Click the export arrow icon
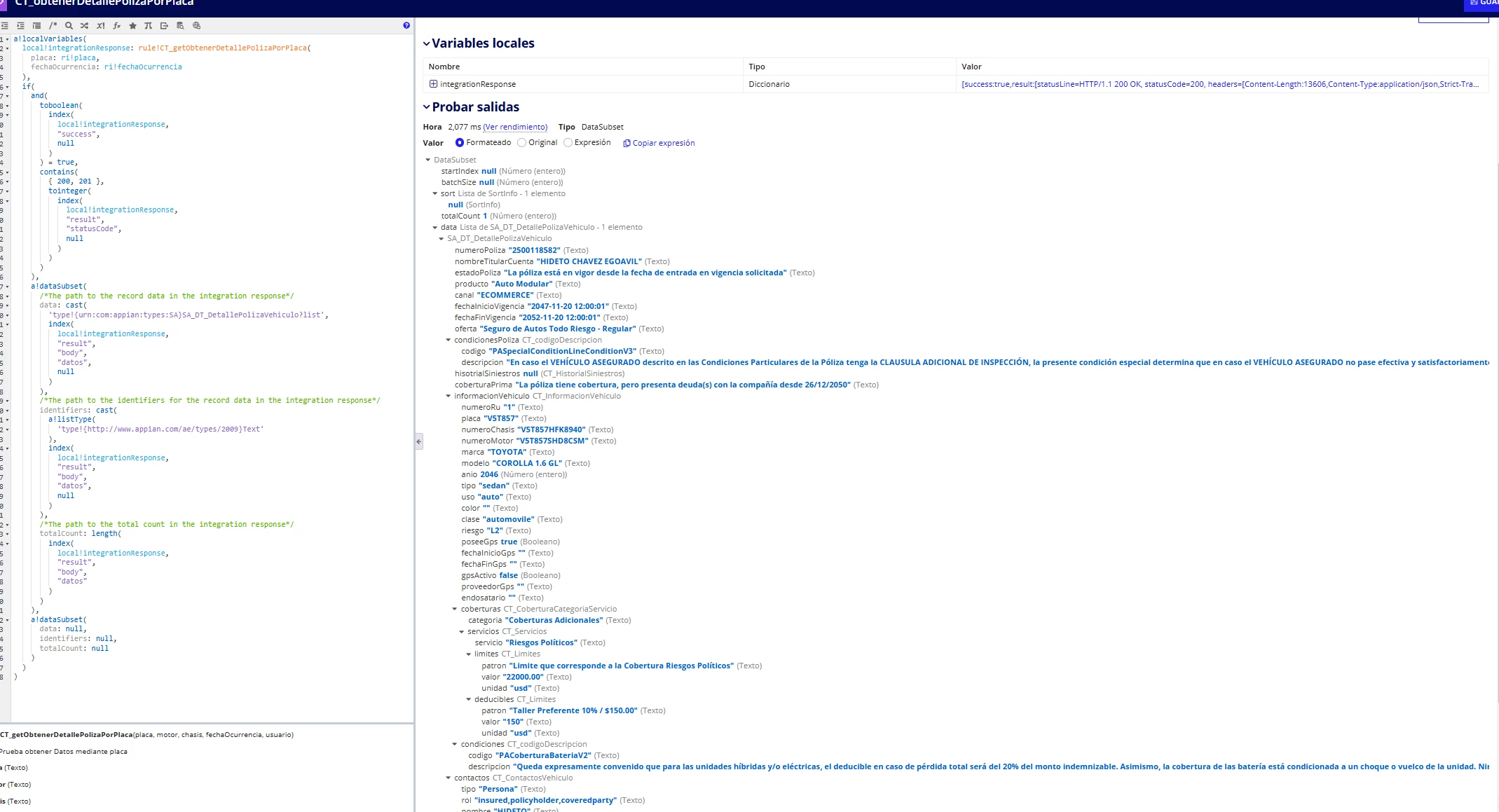1499x812 pixels. pyautogui.click(x=164, y=25)
